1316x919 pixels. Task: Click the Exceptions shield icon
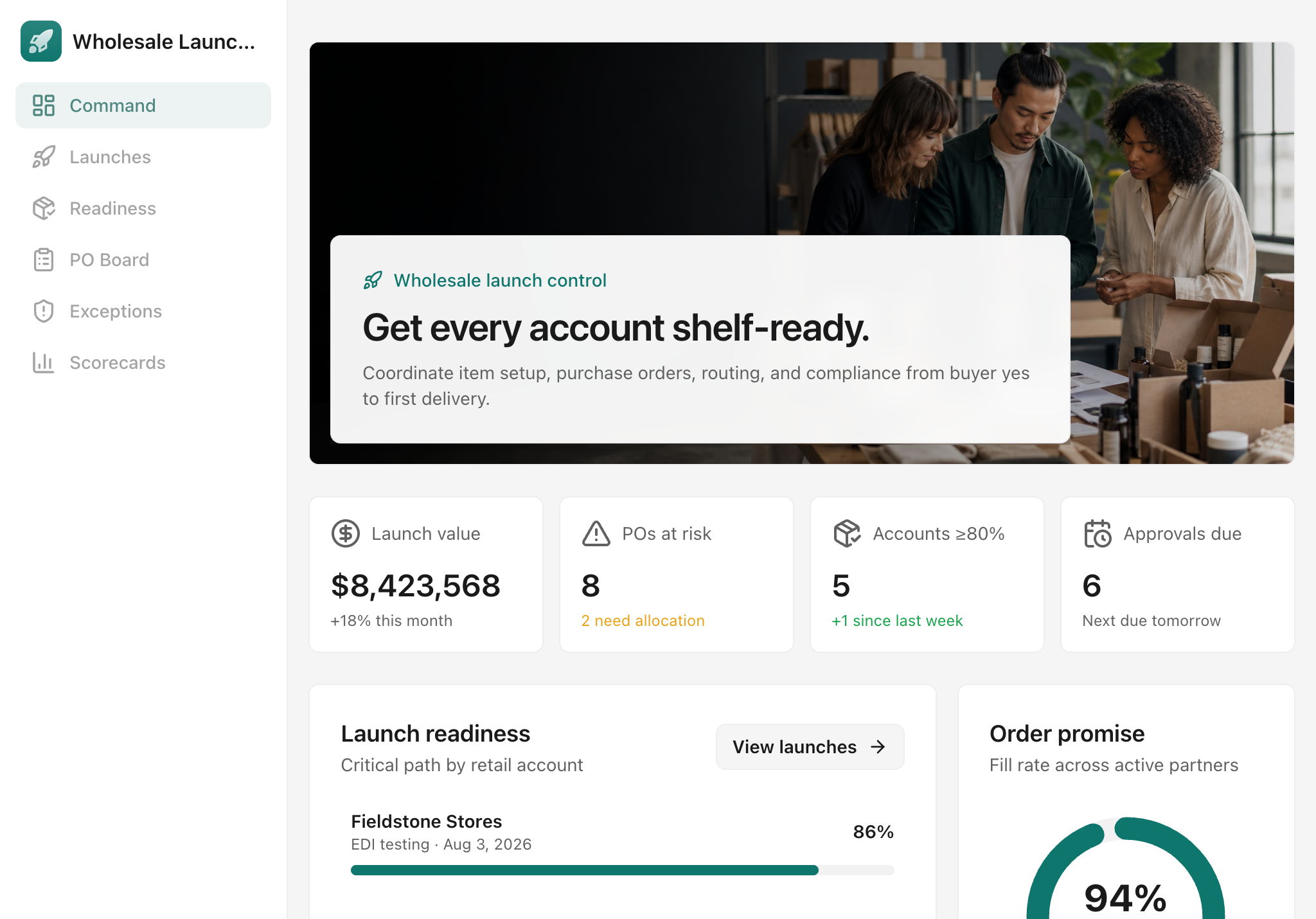(44, 311)
